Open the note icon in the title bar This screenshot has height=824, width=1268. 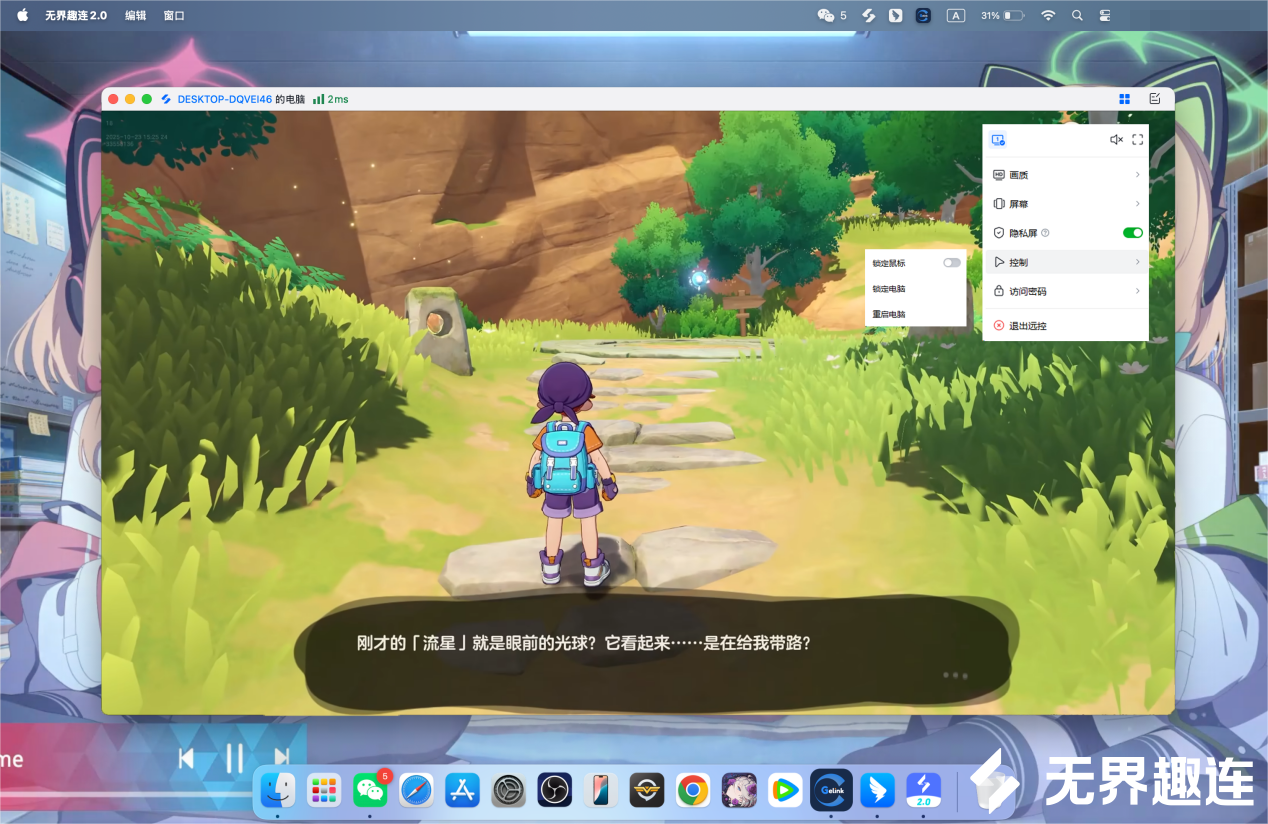point(1155,99)
